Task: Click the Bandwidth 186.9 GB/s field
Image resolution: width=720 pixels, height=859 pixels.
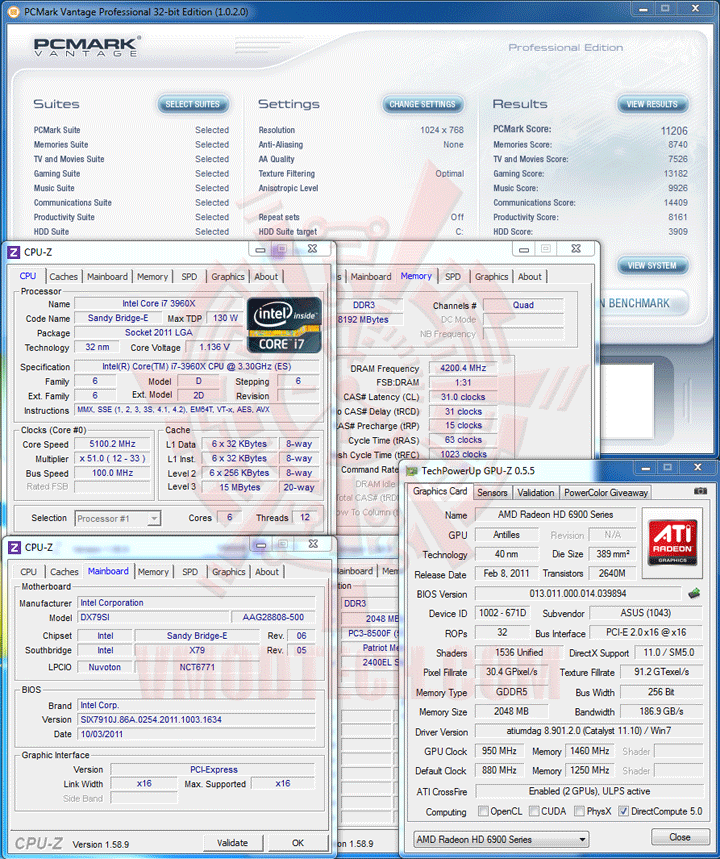Action: 661,711
